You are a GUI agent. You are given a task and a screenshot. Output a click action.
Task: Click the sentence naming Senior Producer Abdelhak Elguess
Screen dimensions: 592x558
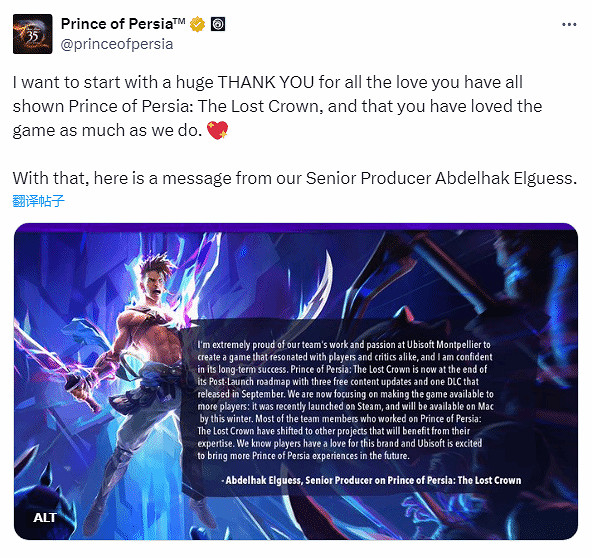pyautogui.click(x=294, y=178)
